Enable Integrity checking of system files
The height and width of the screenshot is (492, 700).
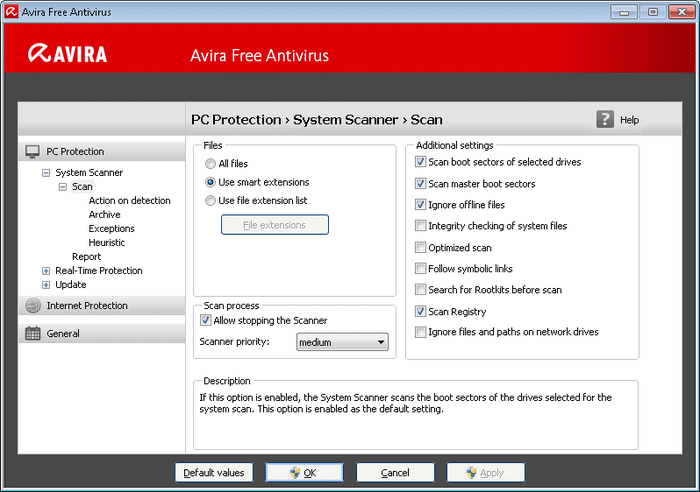(x=420, y=225)
